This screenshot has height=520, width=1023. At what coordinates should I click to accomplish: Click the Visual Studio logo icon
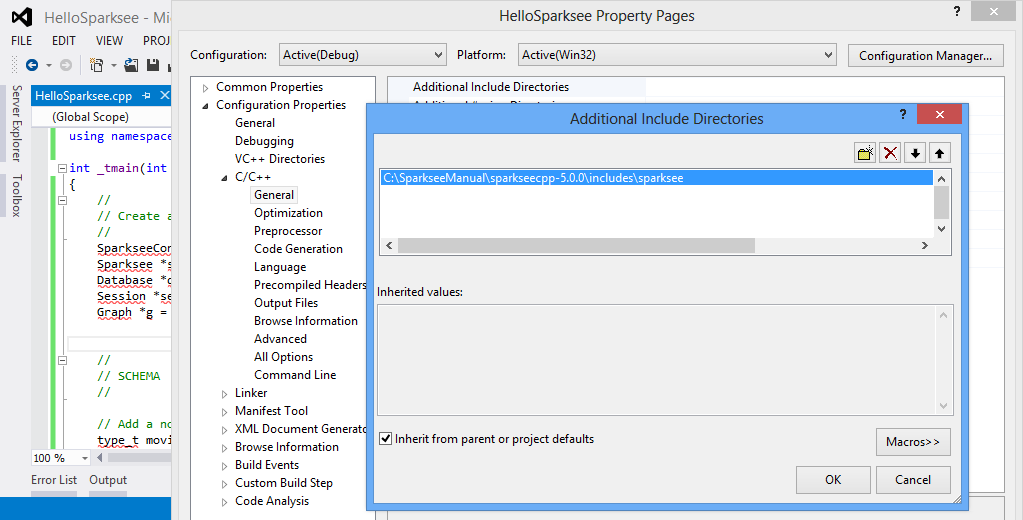coord(22,17)
